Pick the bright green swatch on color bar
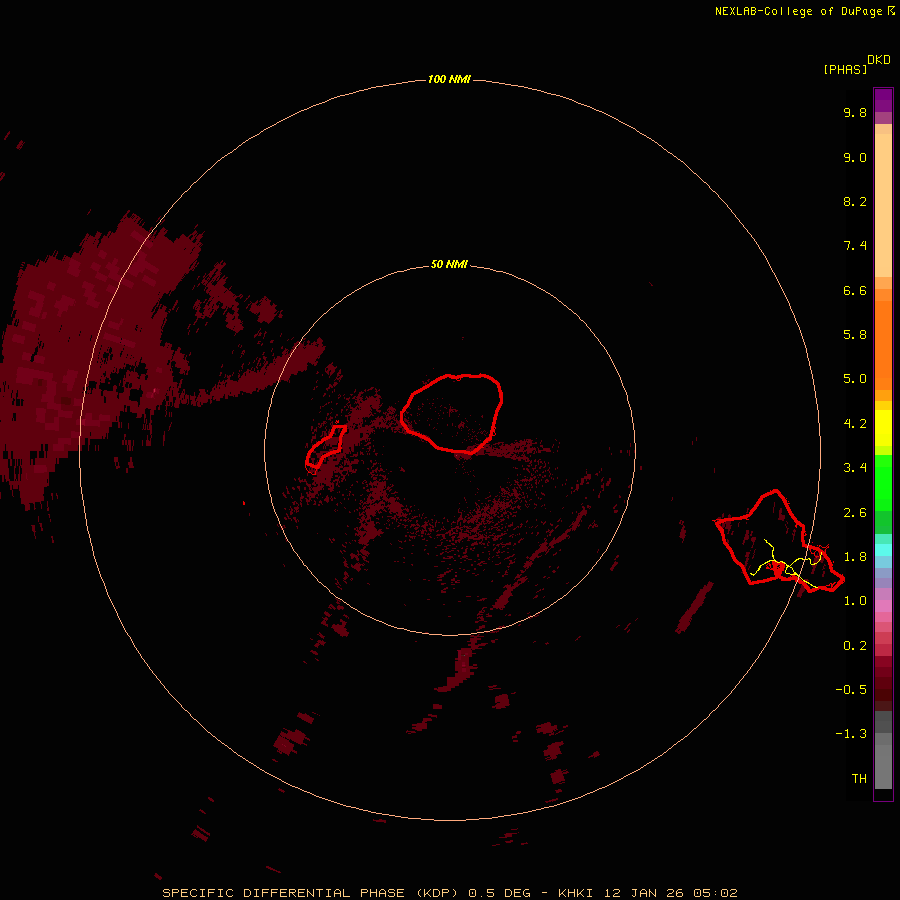900x900 pixels. [883, 482]
